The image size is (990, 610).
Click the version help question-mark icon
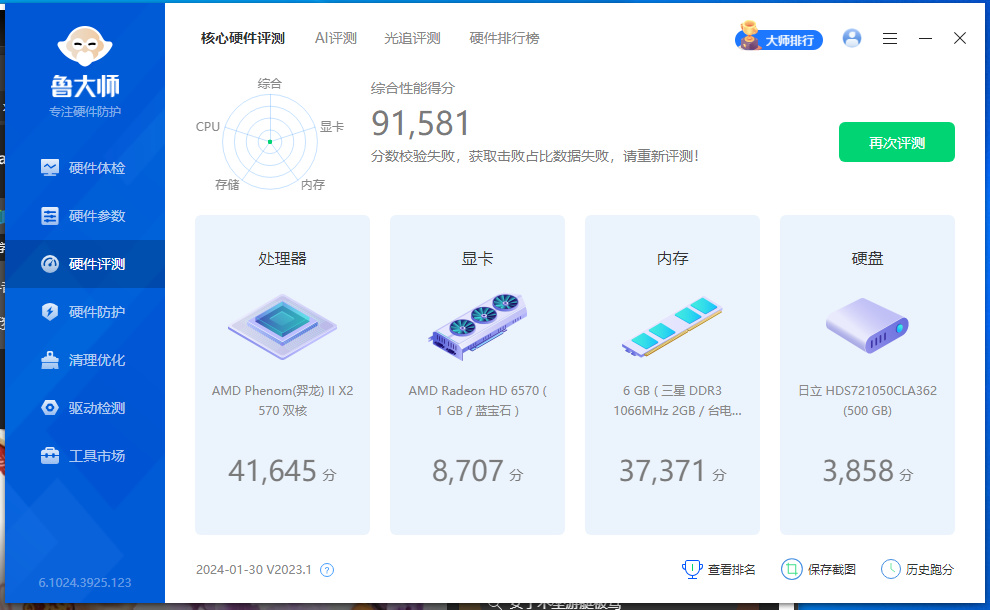pos(327,570)
